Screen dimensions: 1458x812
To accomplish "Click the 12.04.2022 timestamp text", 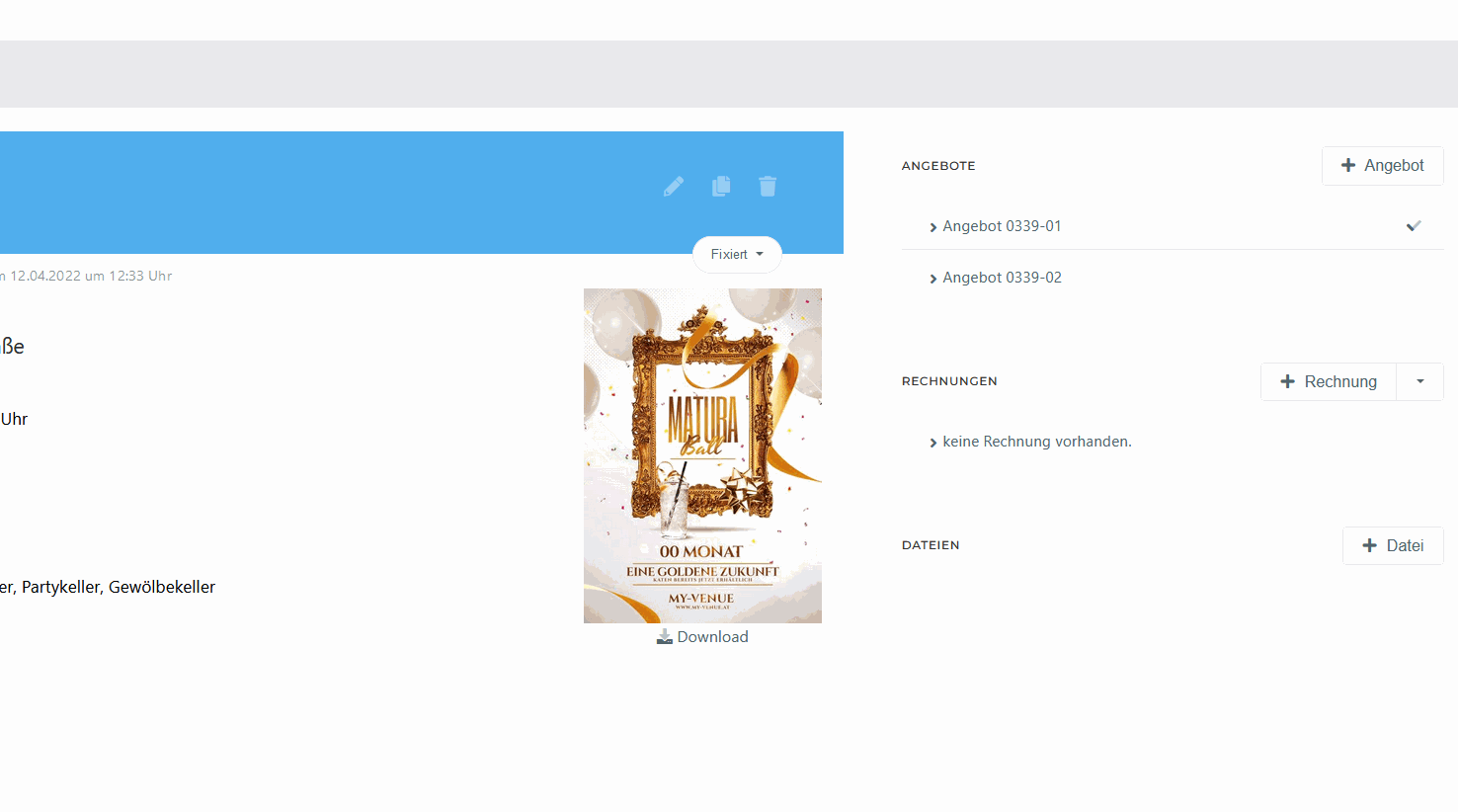I will click(91, 276).
